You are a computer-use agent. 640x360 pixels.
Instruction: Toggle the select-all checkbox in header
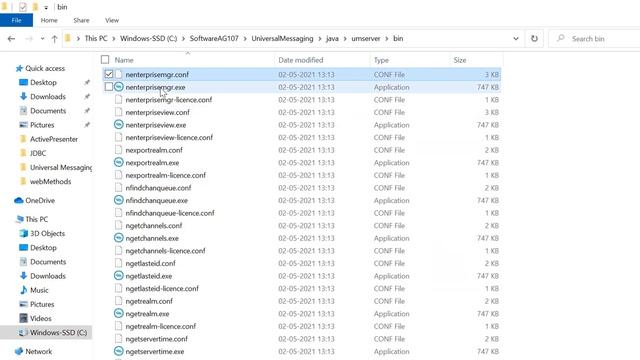point(105,60)
